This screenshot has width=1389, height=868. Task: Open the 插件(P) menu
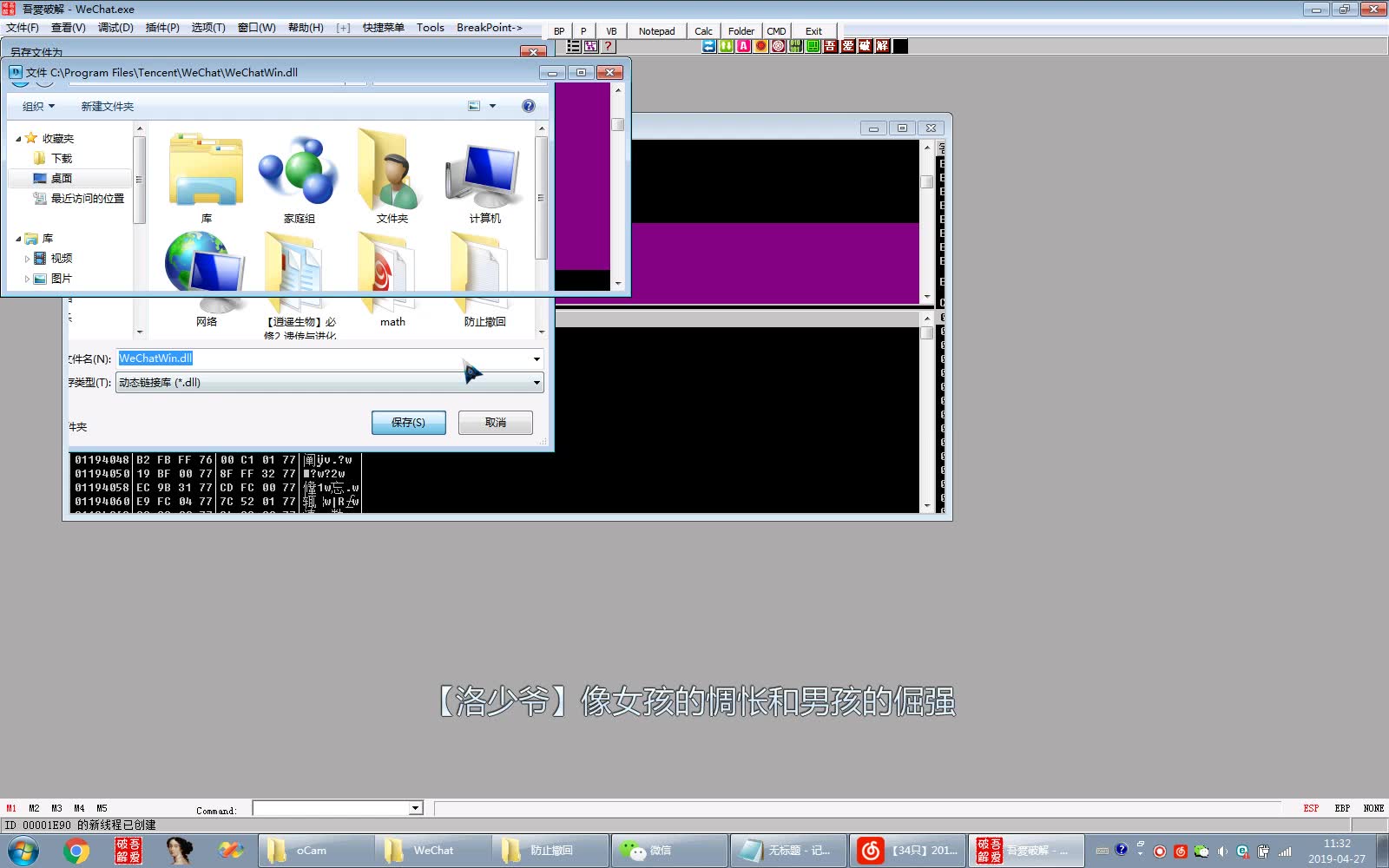(162, 28)
